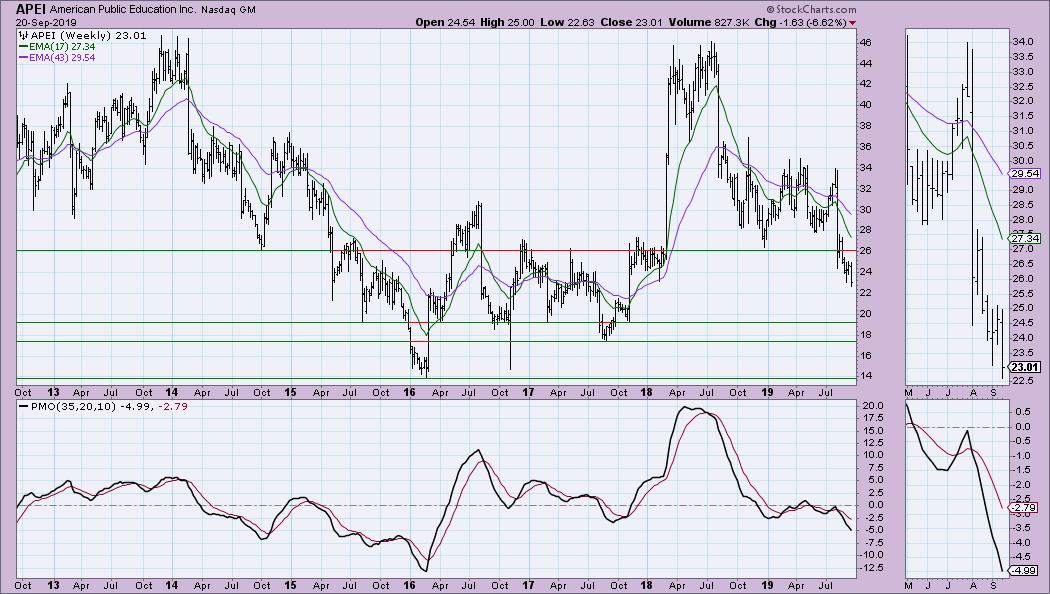This screenshot has width=1050, height=594.
Task: Click the -4.5 label on zoom PMO axis
Action: 1021,556
